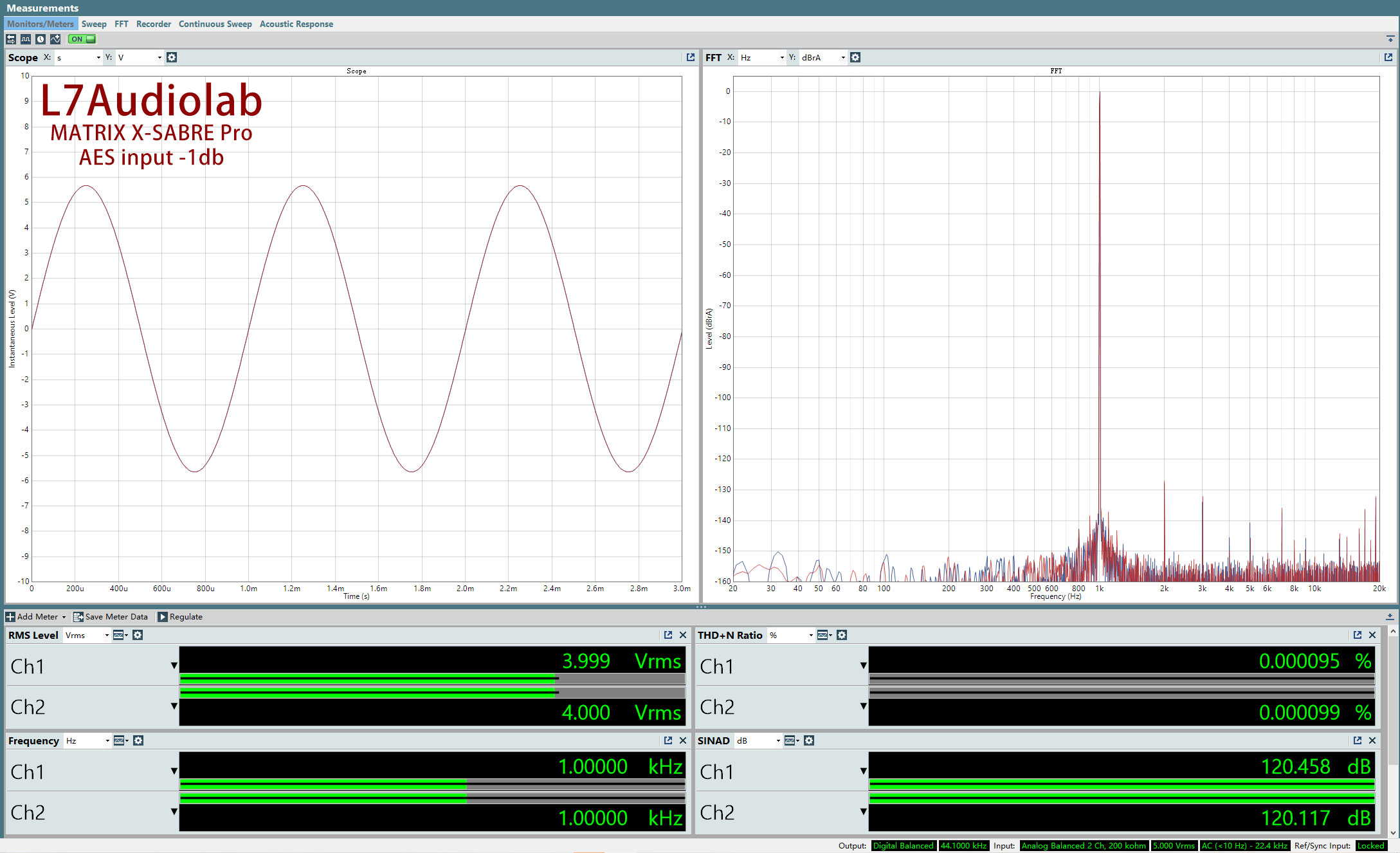Screen dimensions: 1400x853
Task: Close the RMS Level meter
Action: (x=683, y=635)
